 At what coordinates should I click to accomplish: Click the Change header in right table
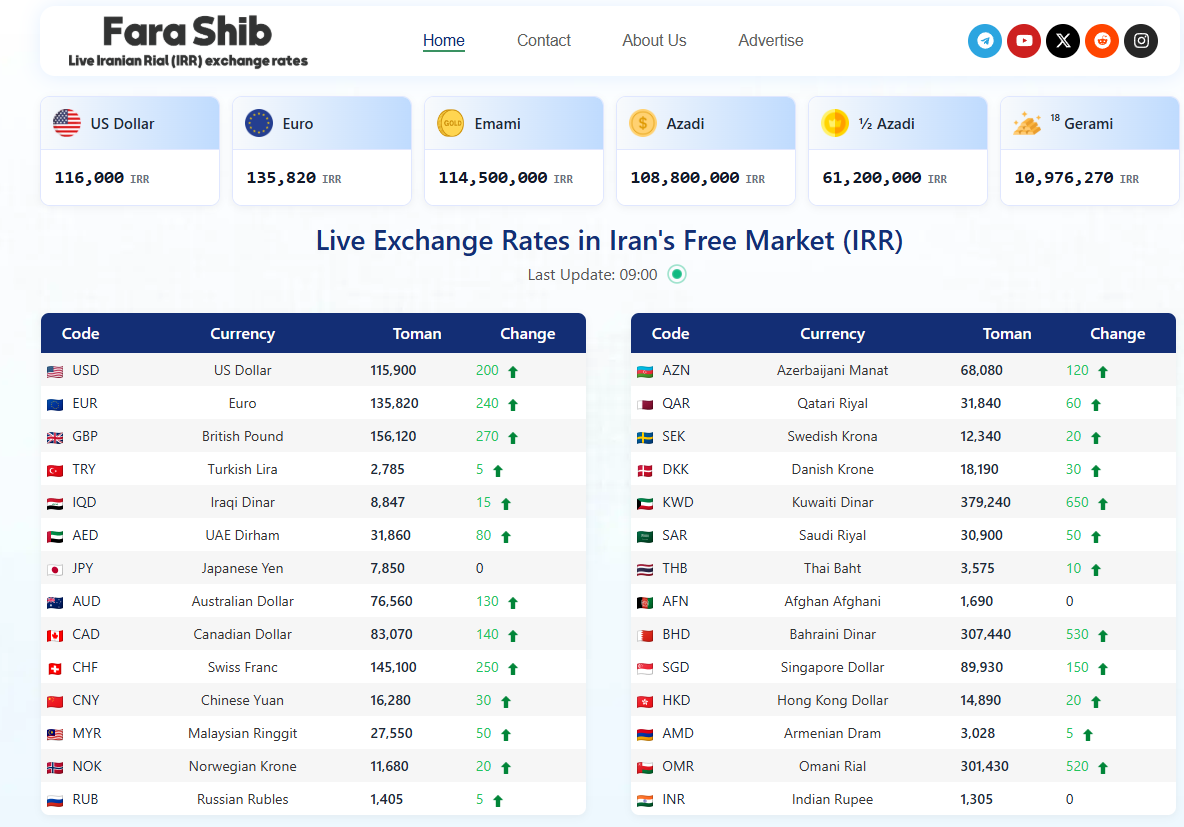1117,334
